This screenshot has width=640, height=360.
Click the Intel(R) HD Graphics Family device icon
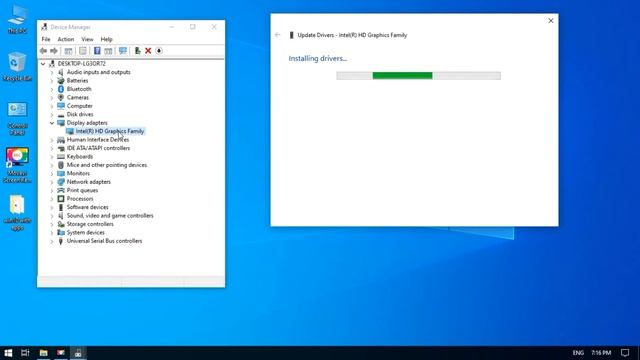(70, 131)
